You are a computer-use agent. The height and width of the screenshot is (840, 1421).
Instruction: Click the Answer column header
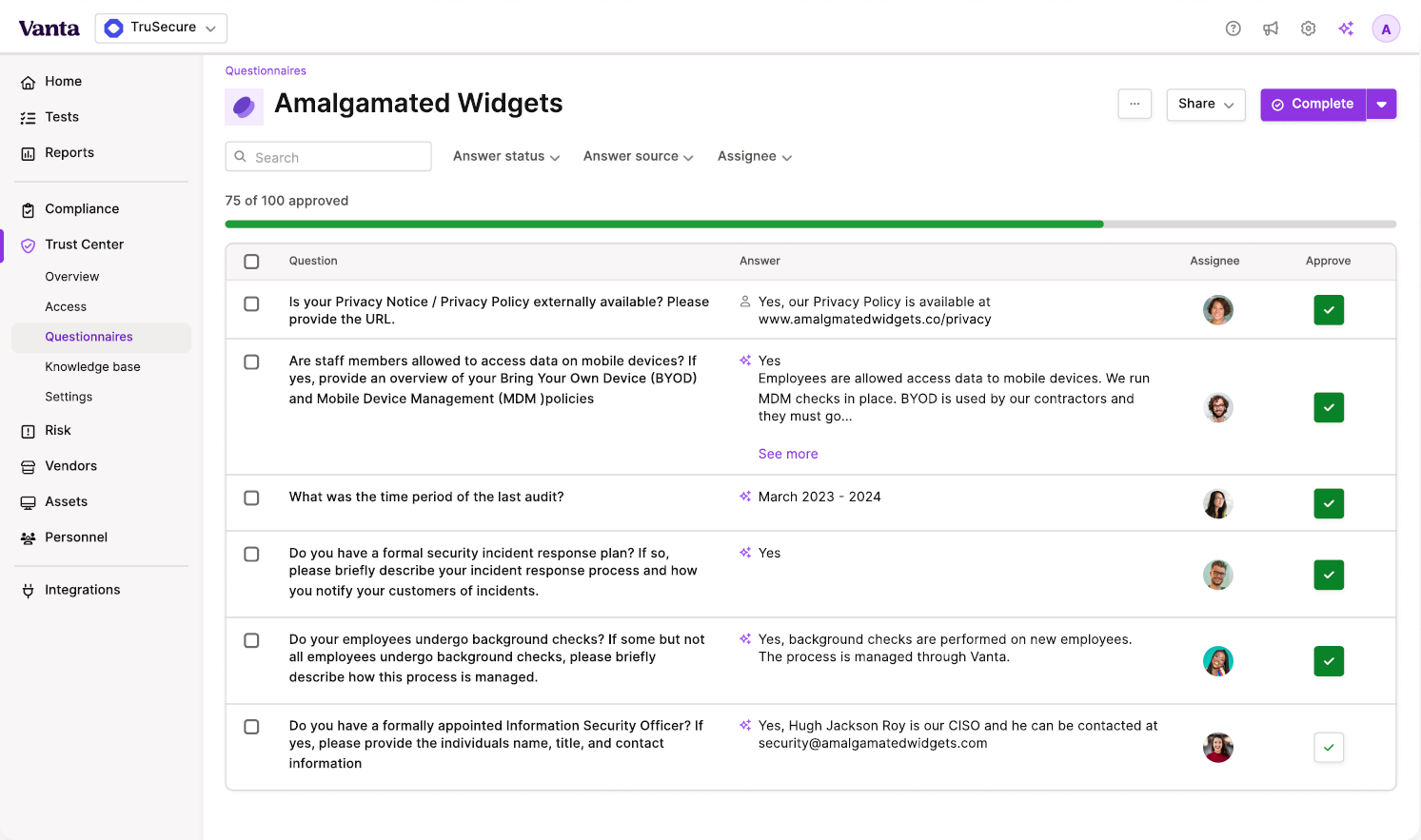point(760,262)
